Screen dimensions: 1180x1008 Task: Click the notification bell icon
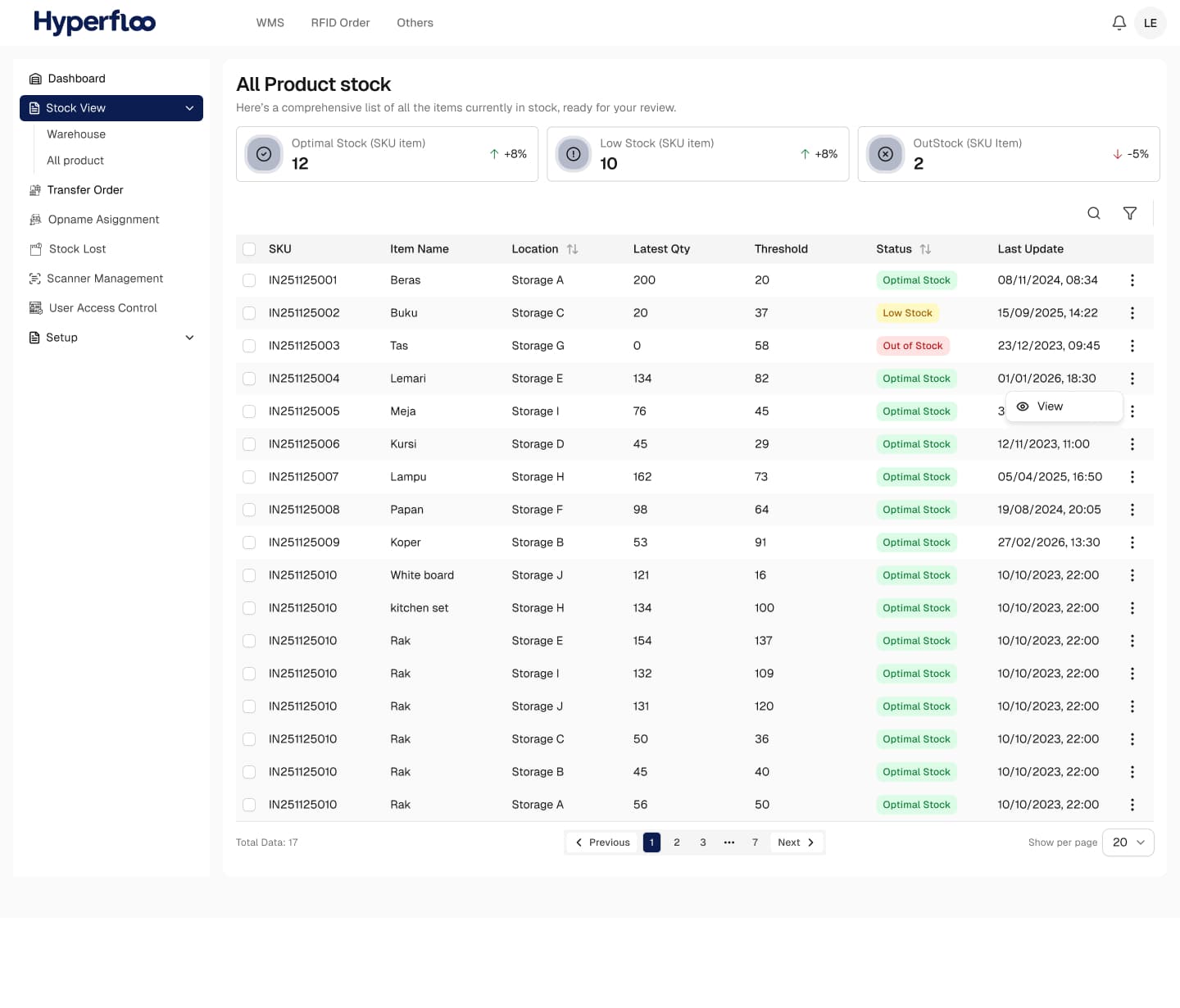(x=1119, y=22)
